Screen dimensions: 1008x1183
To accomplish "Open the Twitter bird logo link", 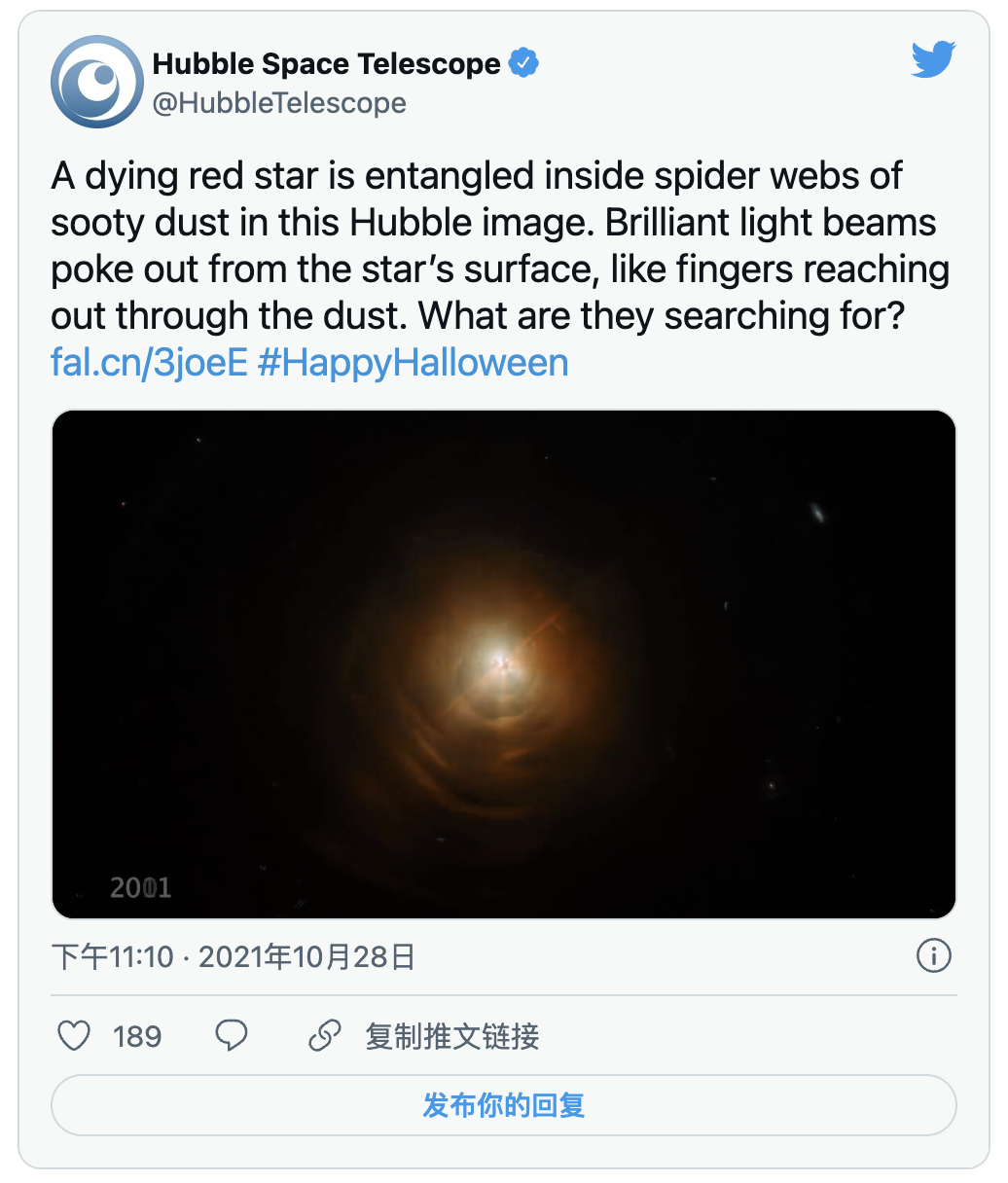I will coord(933,60).
